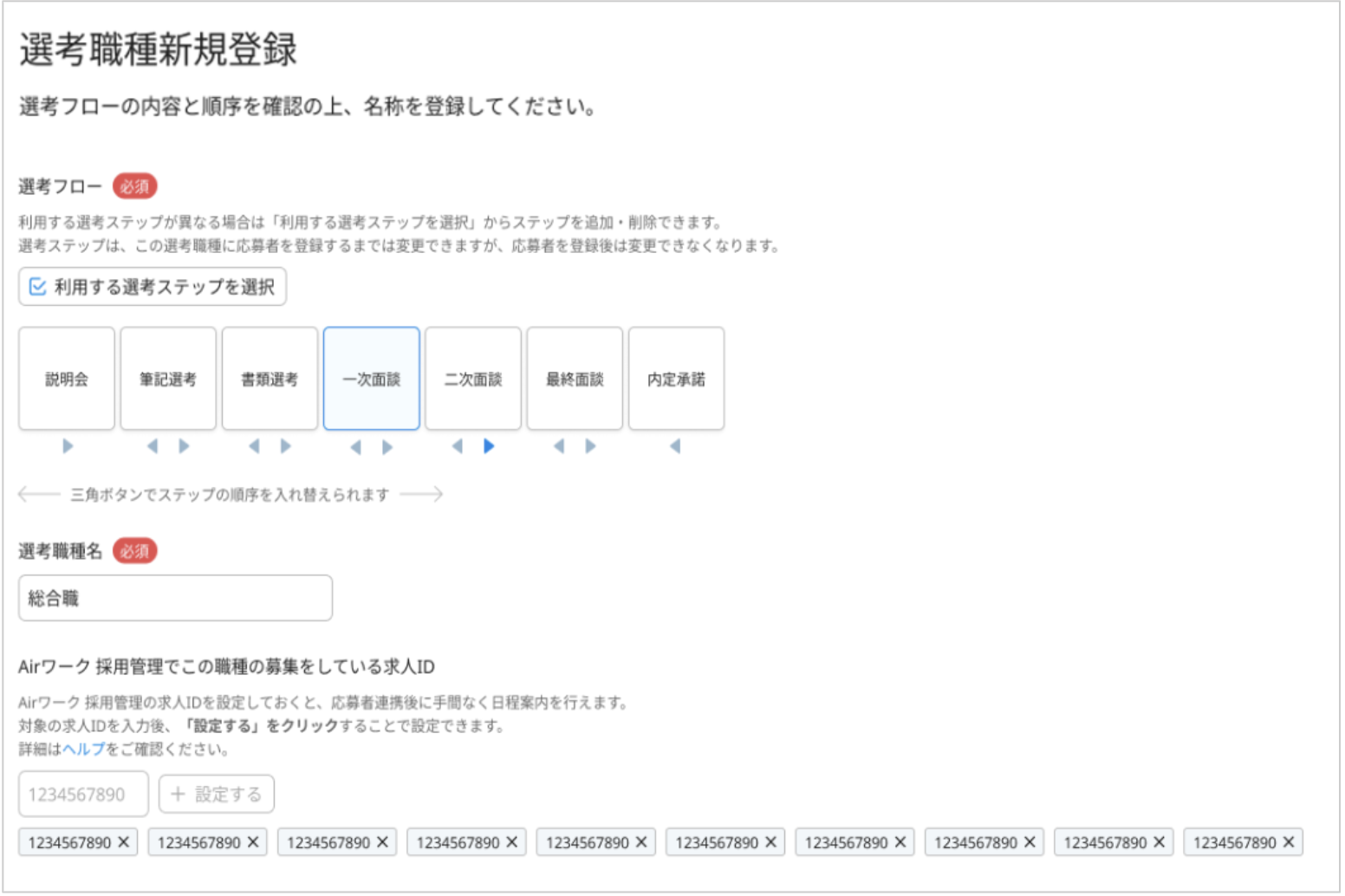Move 説明会 step right with triangle
The width and height of the screenshot is (1345, 896).
[68, 446]
